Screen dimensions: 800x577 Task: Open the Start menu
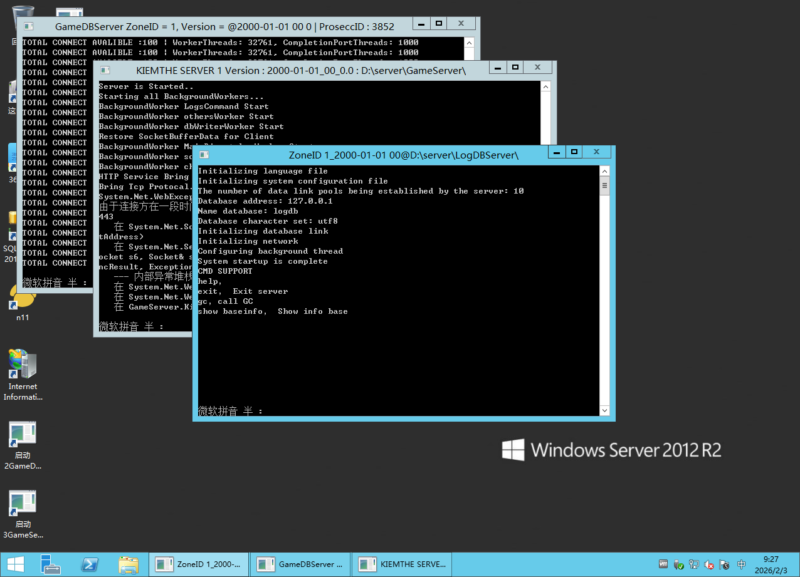pos(14,564)
